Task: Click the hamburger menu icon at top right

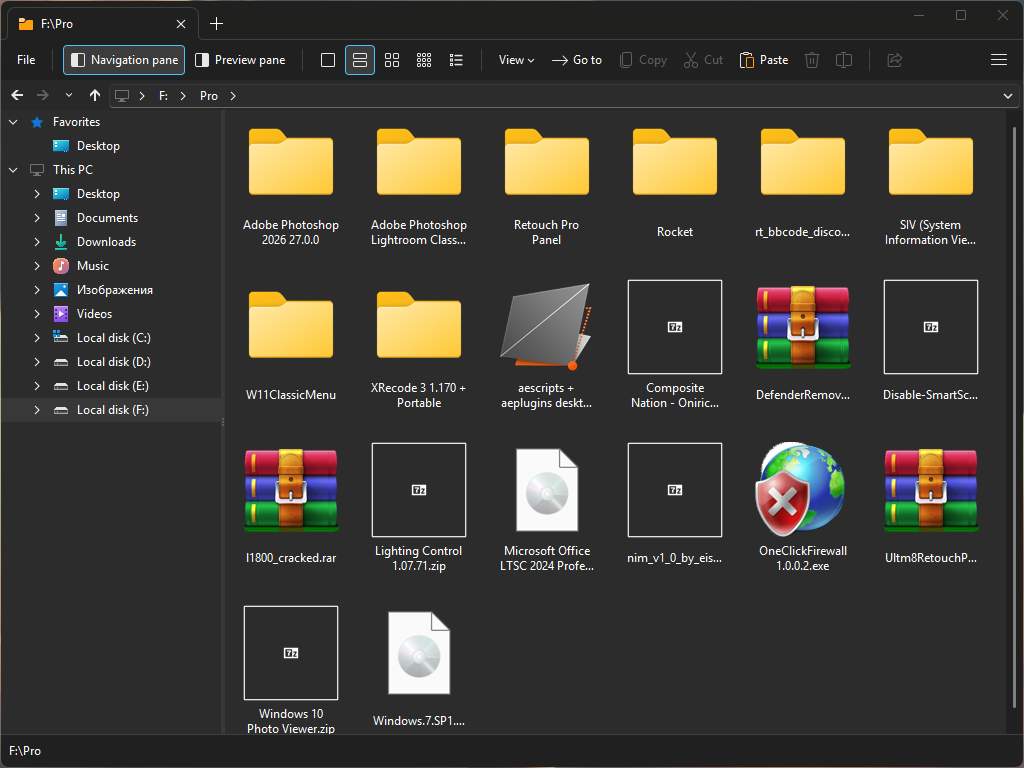Action: 998,60
